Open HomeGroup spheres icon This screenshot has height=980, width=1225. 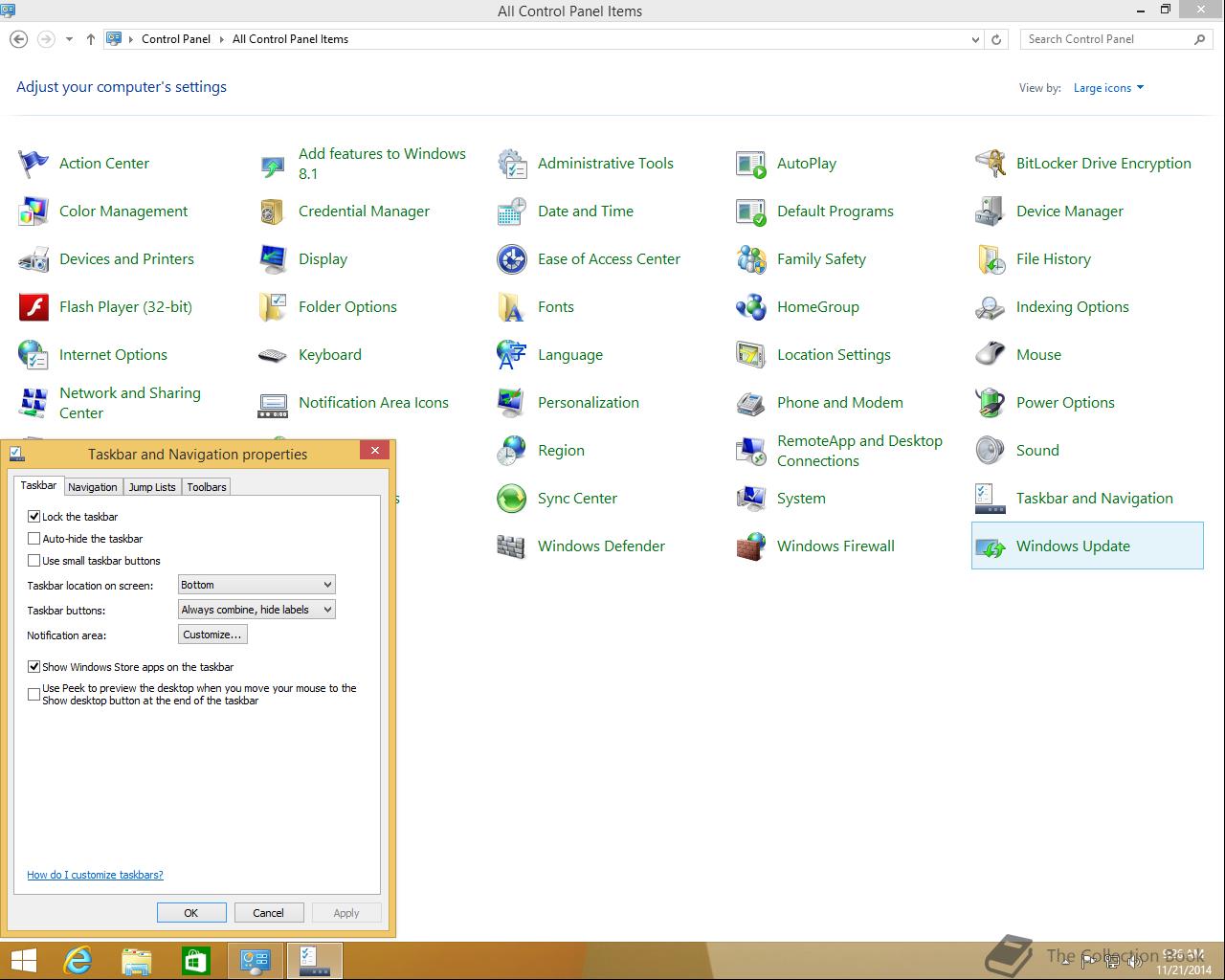751,307
